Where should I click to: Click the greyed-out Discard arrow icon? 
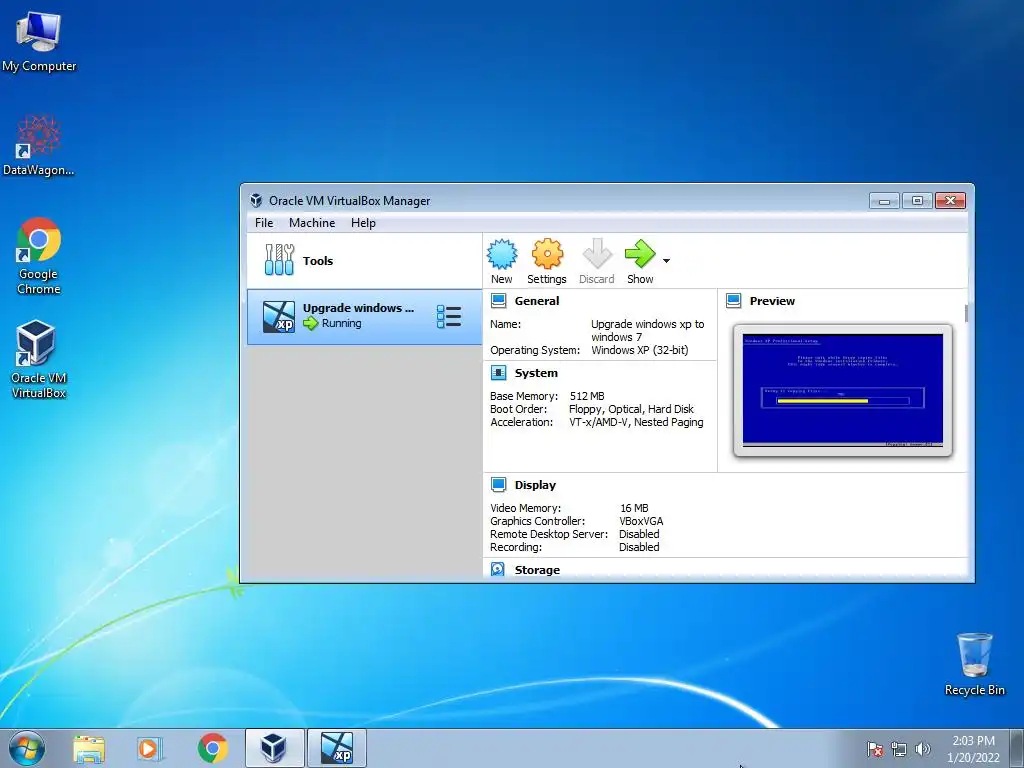(x=597, y=253)
